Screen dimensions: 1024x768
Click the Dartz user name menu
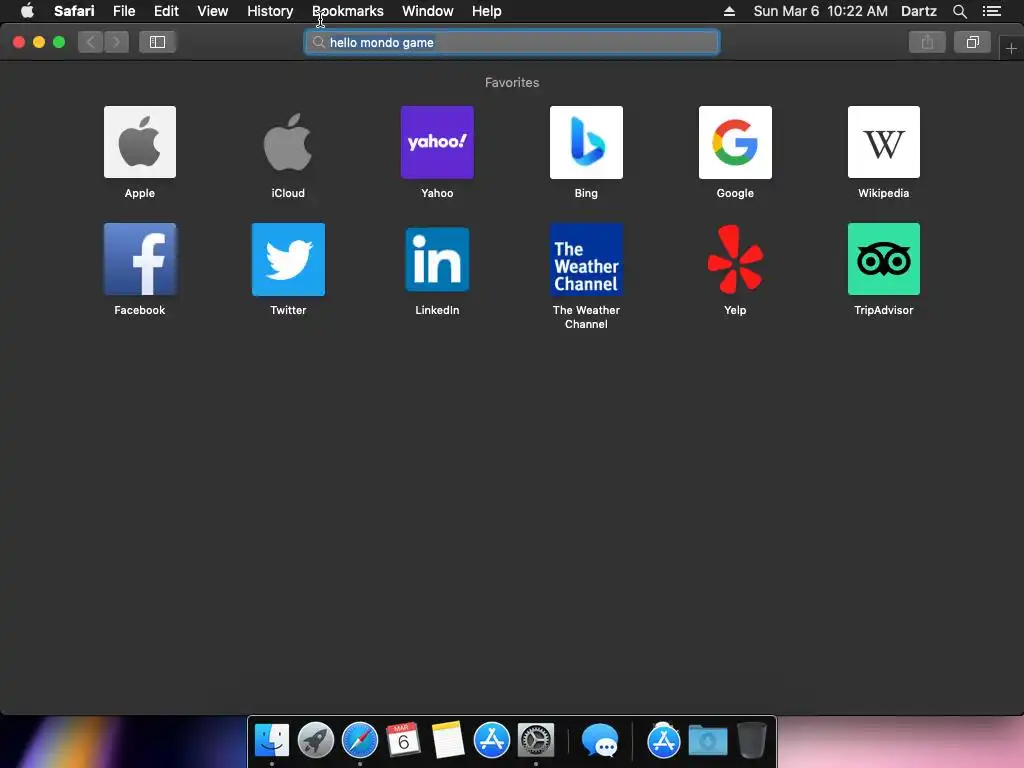click(919, 11)
